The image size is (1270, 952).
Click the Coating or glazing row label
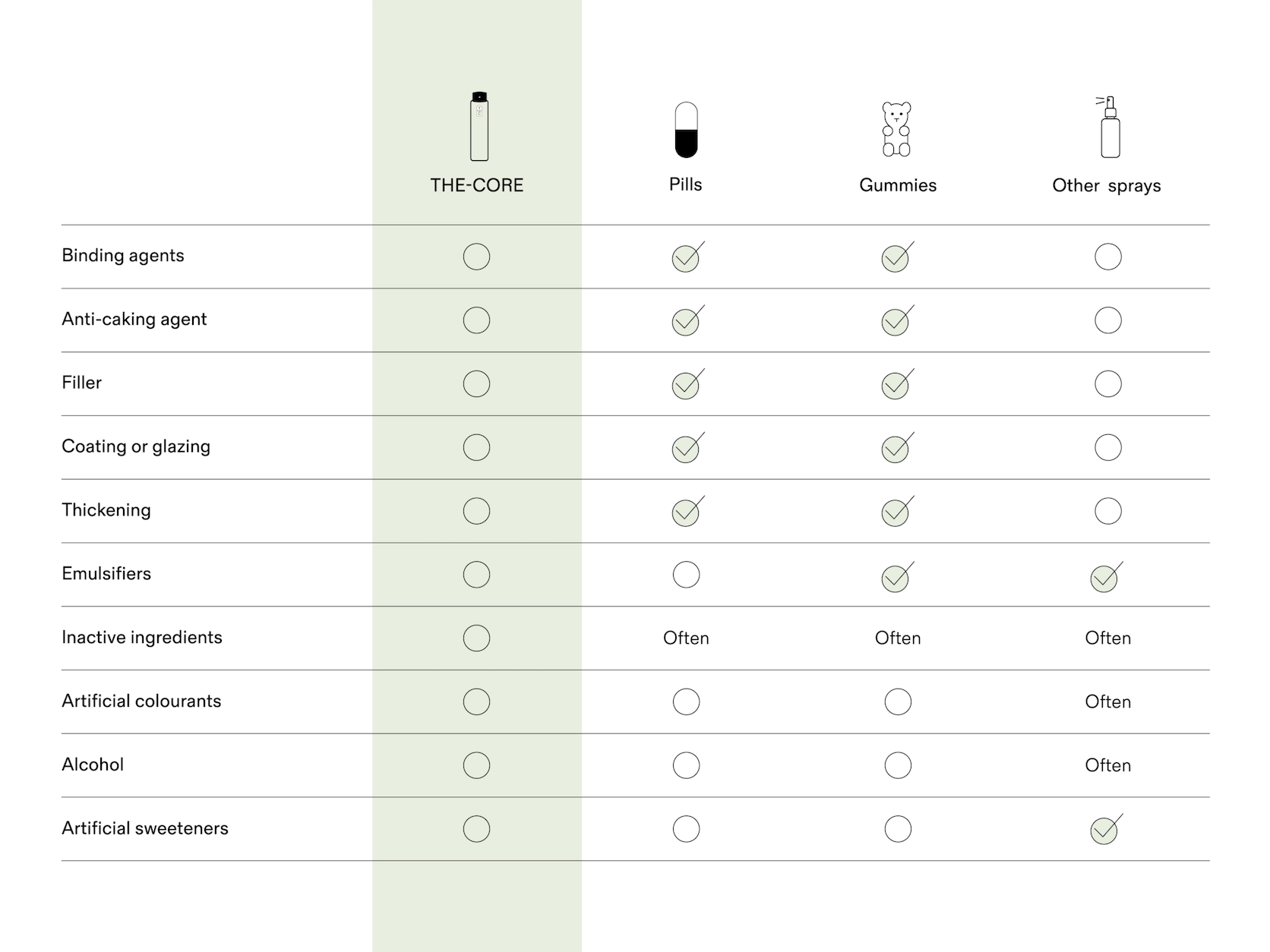point(136,446)
